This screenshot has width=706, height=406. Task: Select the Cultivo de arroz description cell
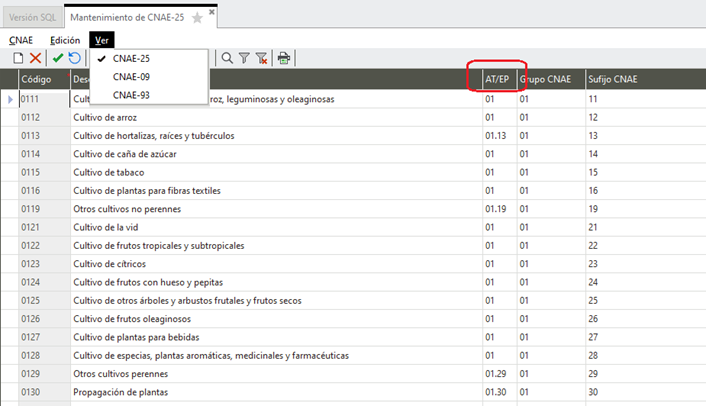[272, 117]
